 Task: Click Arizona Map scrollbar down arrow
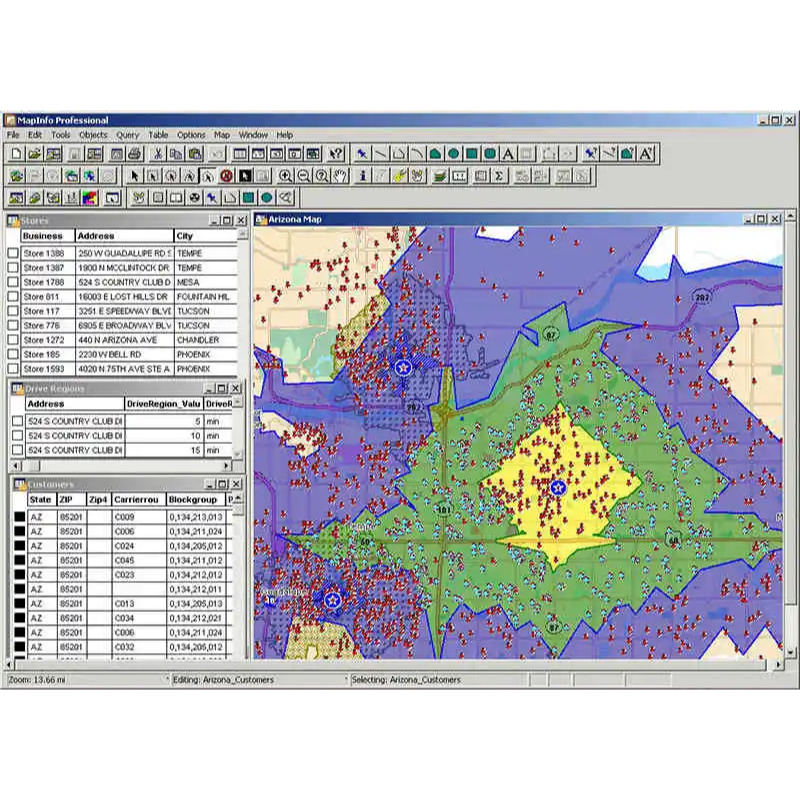point(790,652)
